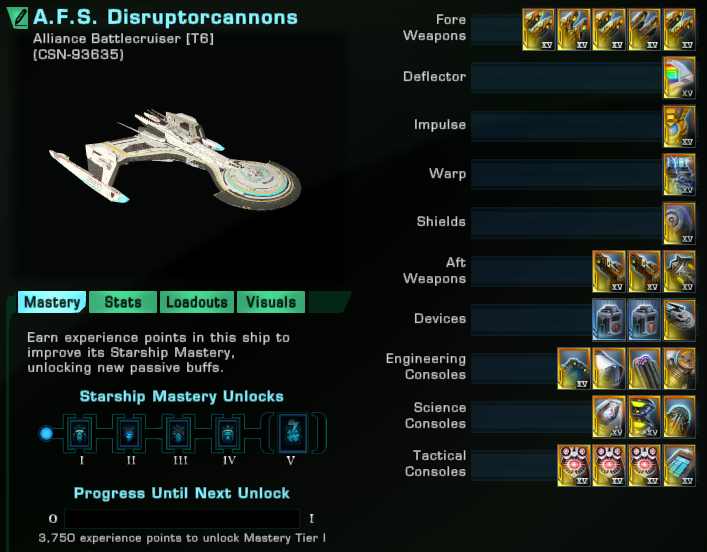Screen dimensions: 707x552
Task: Open the Loadouts tab
Action: [x=197, y=302]
